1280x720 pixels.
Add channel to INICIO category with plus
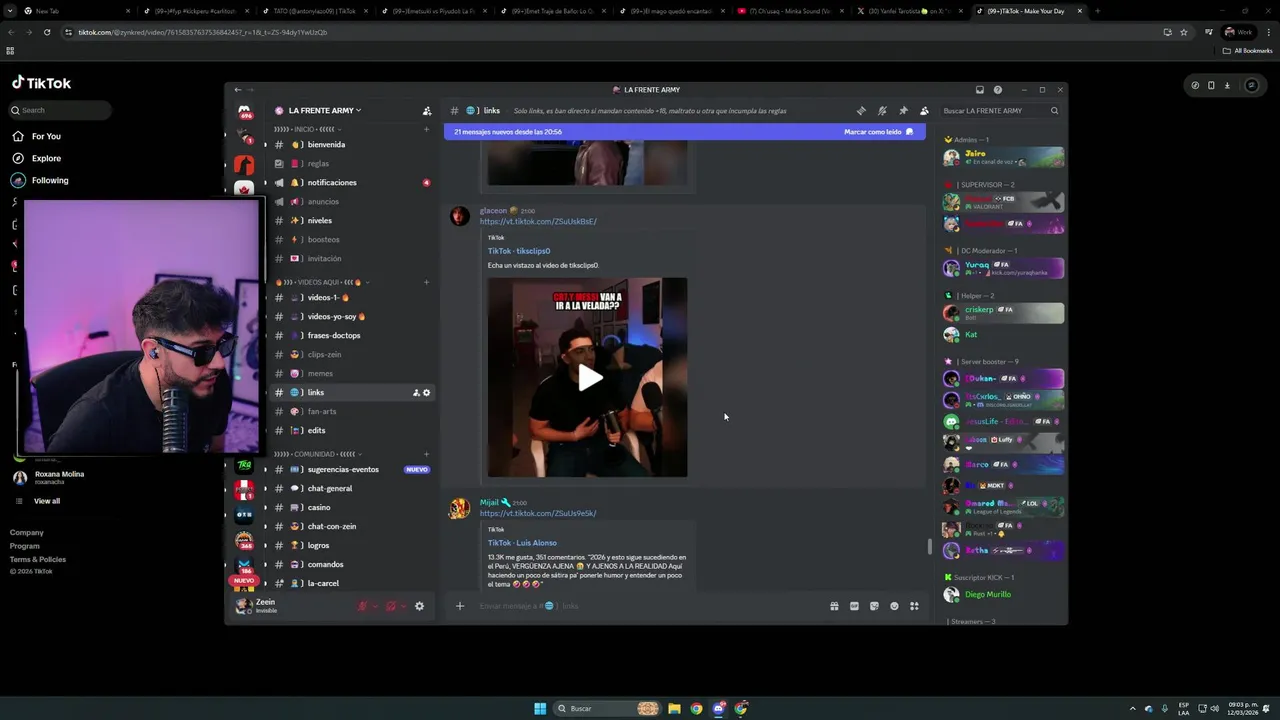point(426,129)
